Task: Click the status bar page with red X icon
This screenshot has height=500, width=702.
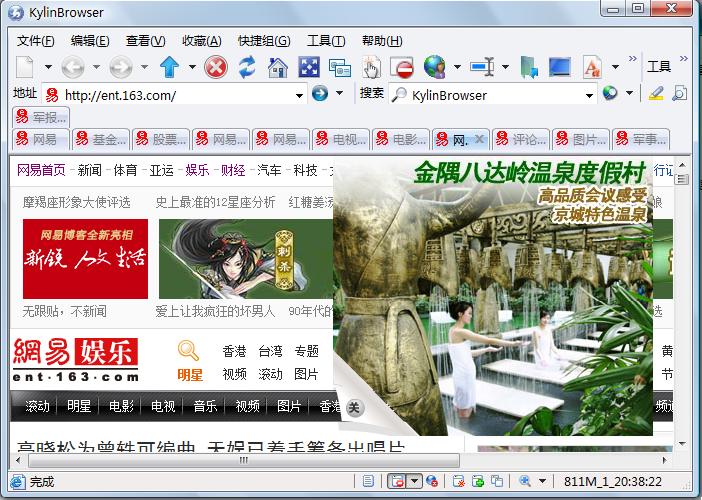Action: tap(458, 481)
